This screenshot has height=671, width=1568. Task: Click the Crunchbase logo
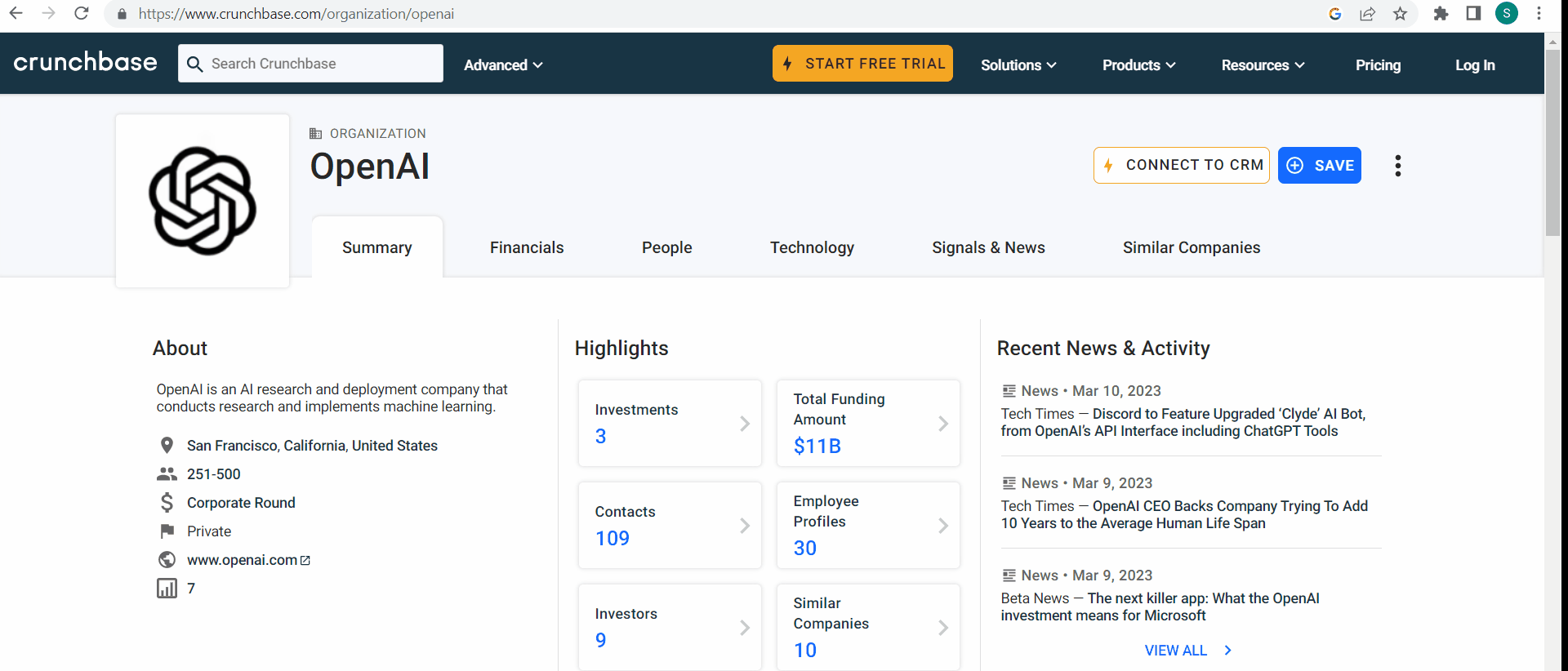[85, 63]
